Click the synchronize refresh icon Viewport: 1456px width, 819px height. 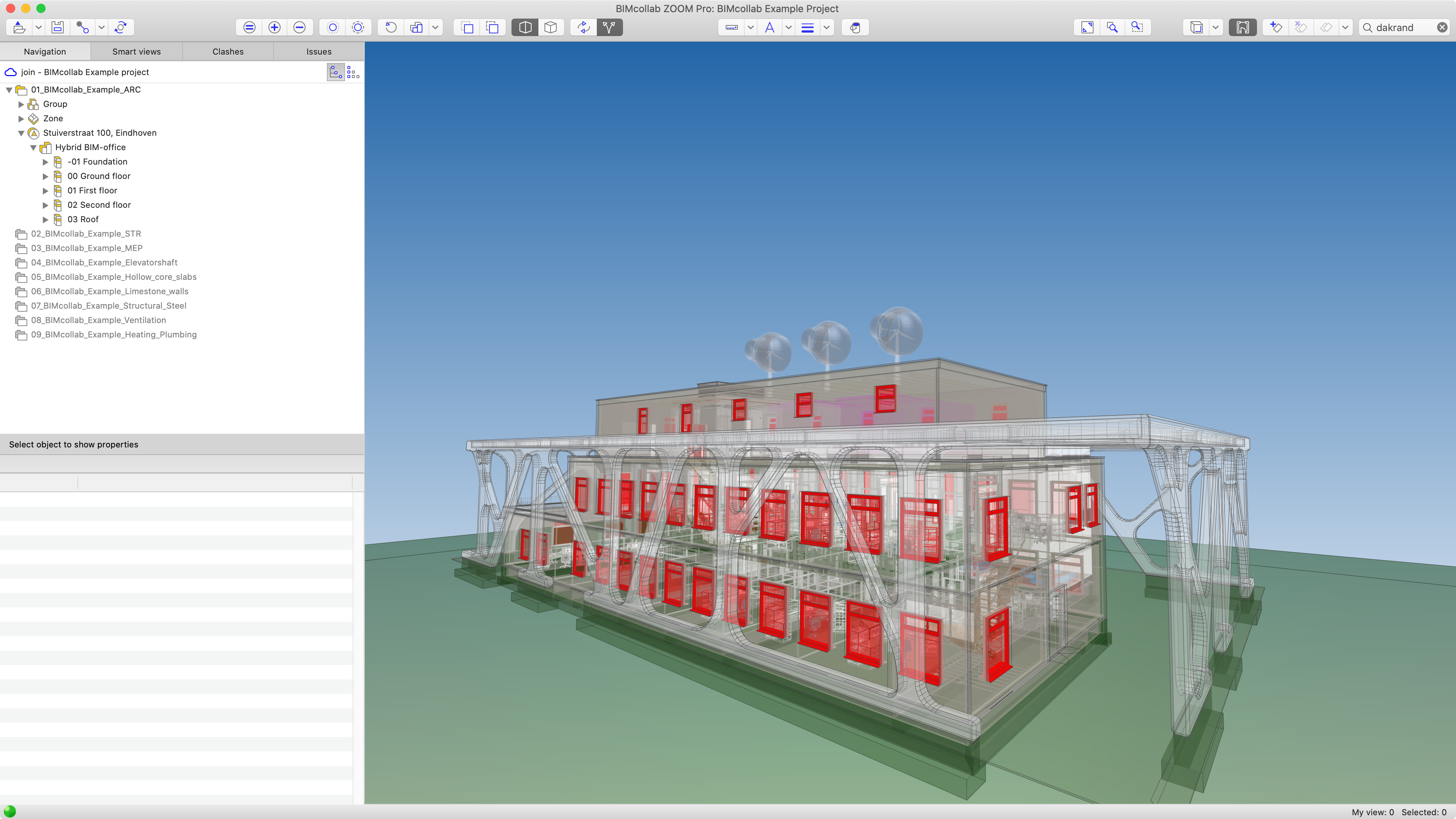click(121, 27)
